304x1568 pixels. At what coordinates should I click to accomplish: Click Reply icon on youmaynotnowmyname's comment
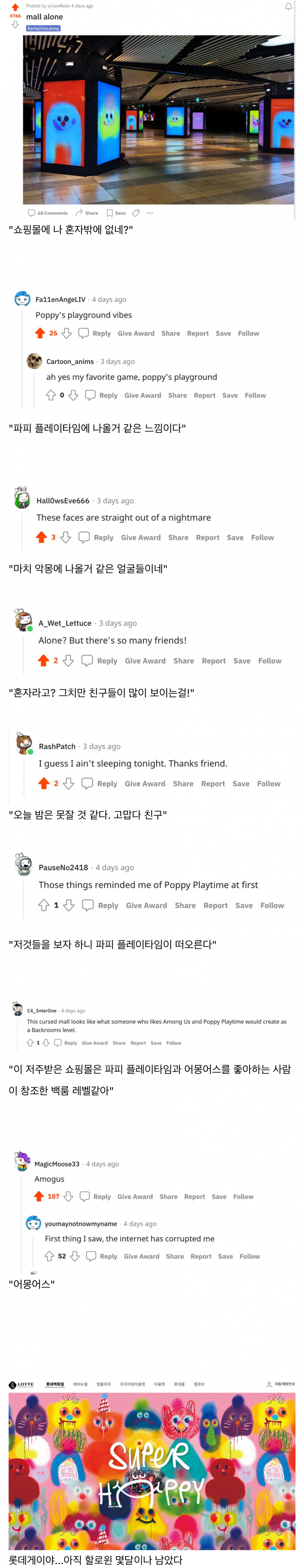(91, 1256)
